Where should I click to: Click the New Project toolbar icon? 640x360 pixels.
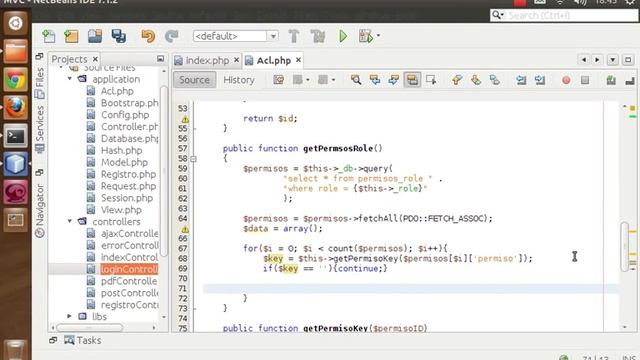point(71,36)
